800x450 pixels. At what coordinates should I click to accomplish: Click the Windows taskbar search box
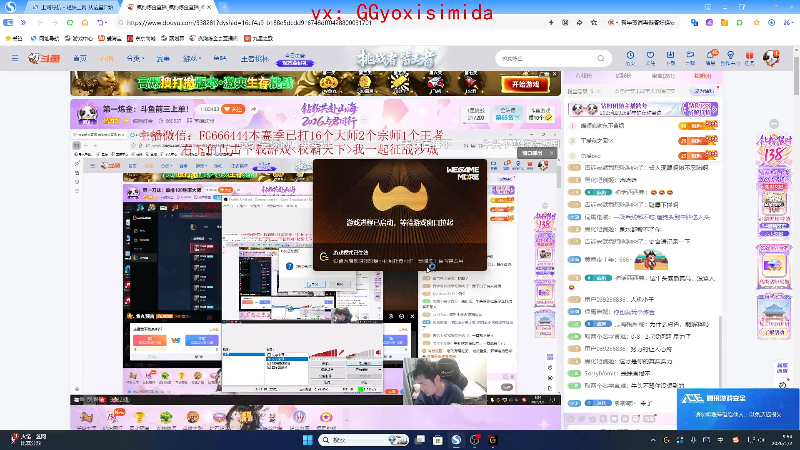coord(364,440)
